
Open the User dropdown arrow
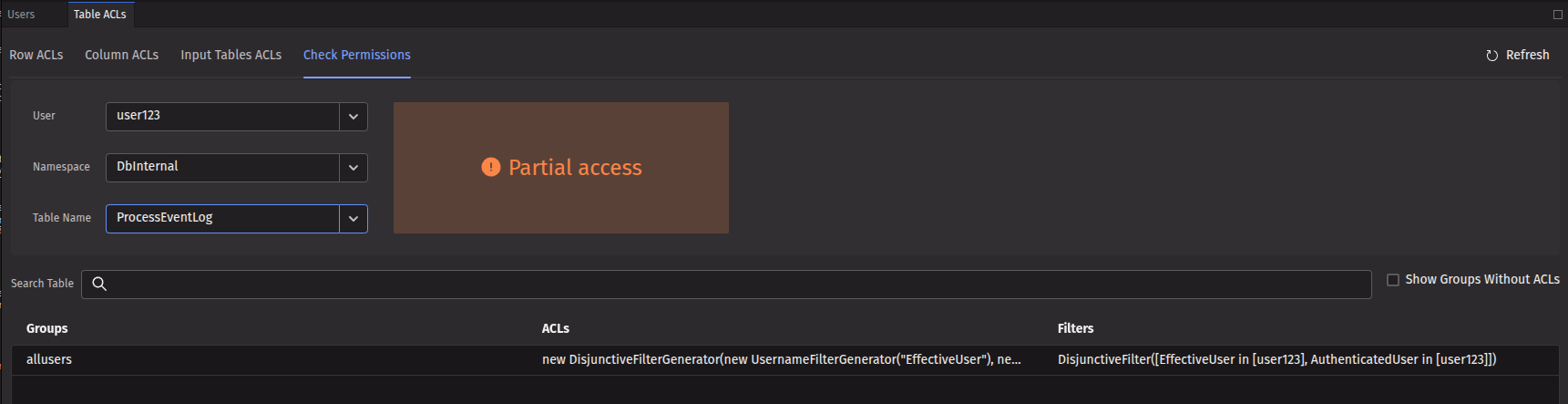pyautogui.click(x=354, y=117)
